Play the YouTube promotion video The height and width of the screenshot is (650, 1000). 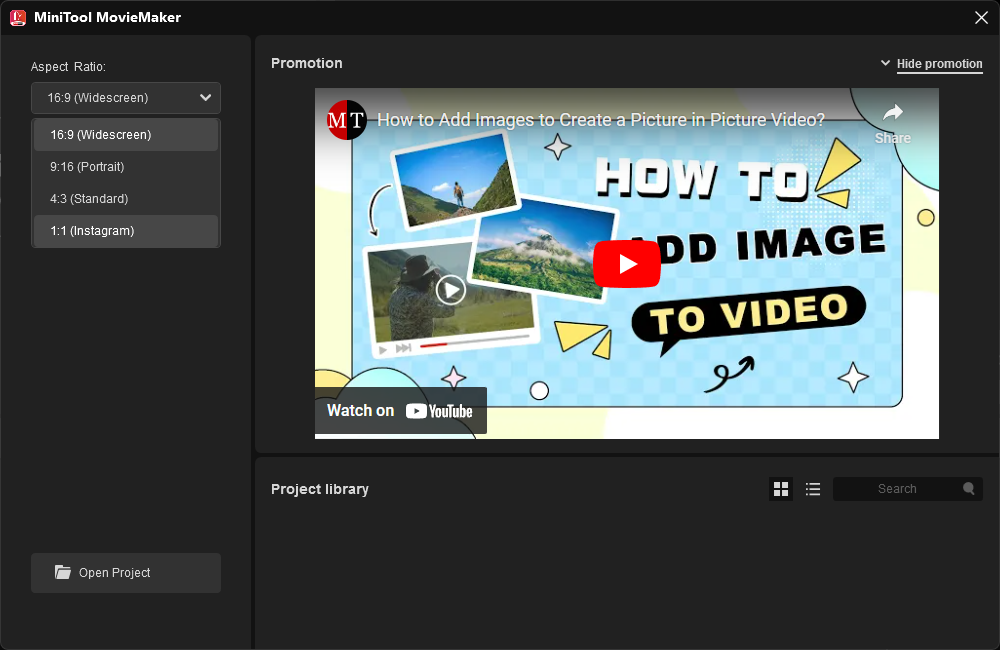click(x=626, y=263)
